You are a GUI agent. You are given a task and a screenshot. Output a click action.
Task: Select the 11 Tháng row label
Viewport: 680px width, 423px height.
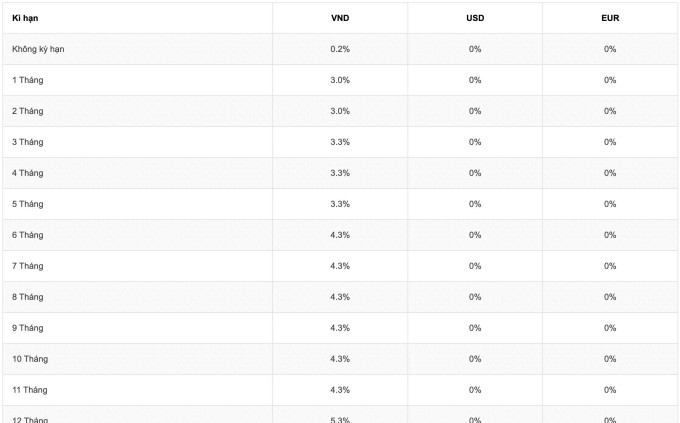point(30,390)
